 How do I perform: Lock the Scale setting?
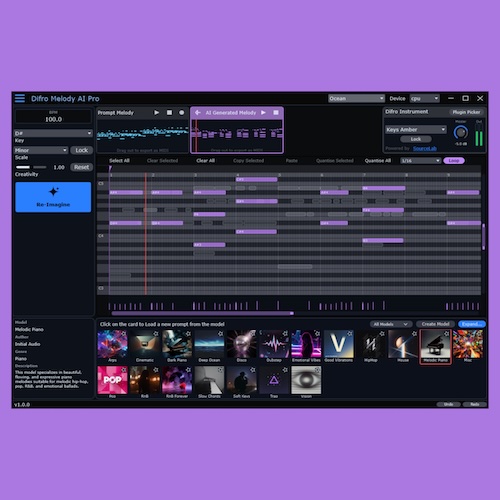81,150
